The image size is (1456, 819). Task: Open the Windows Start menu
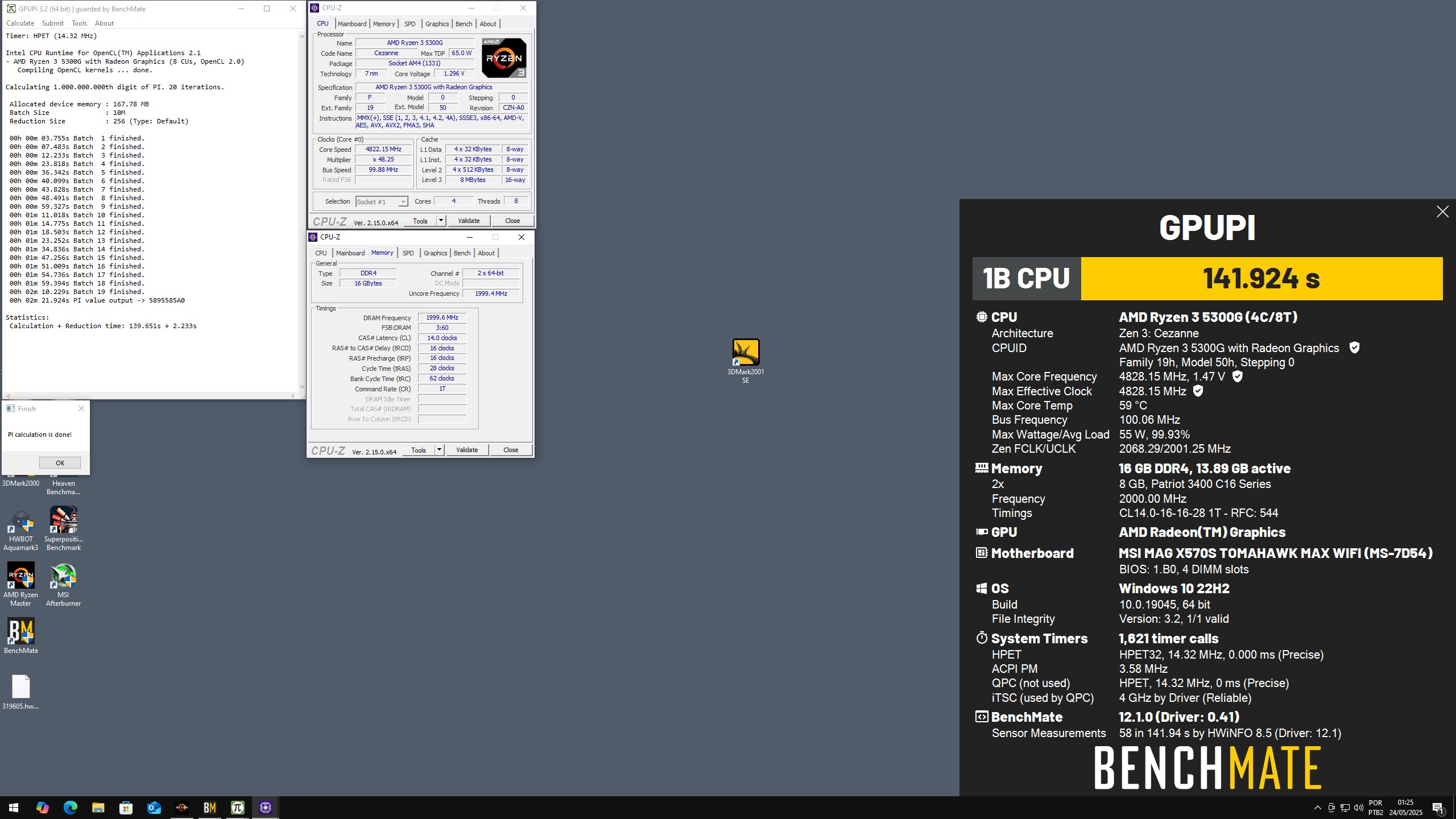point(14,808)
